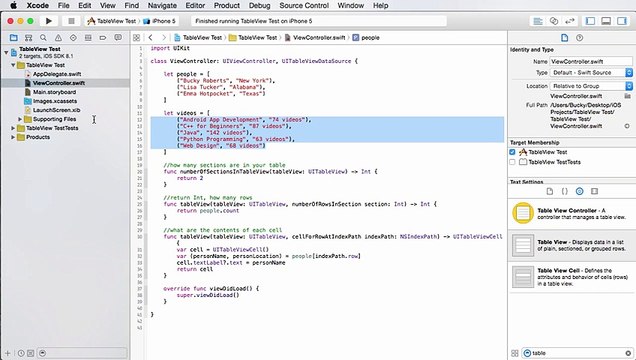Open the Debug menu
The width and height of the screenshot is (636, 360).
click(260, 6)
